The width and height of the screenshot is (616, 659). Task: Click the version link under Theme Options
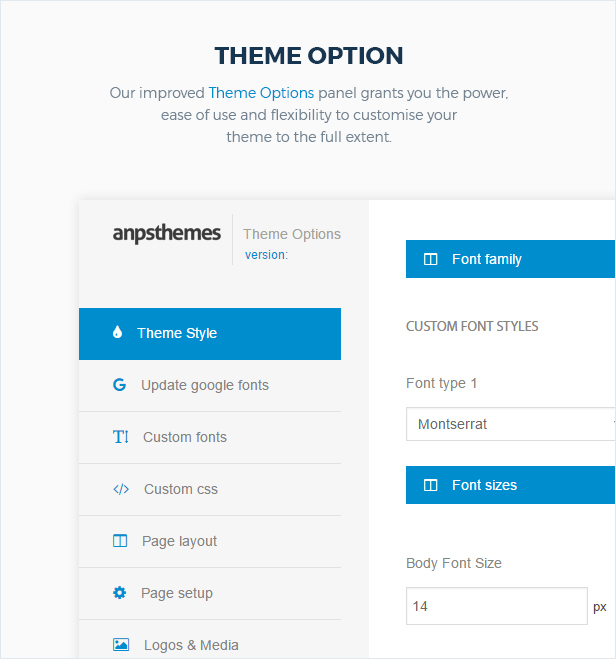[266, 255]
